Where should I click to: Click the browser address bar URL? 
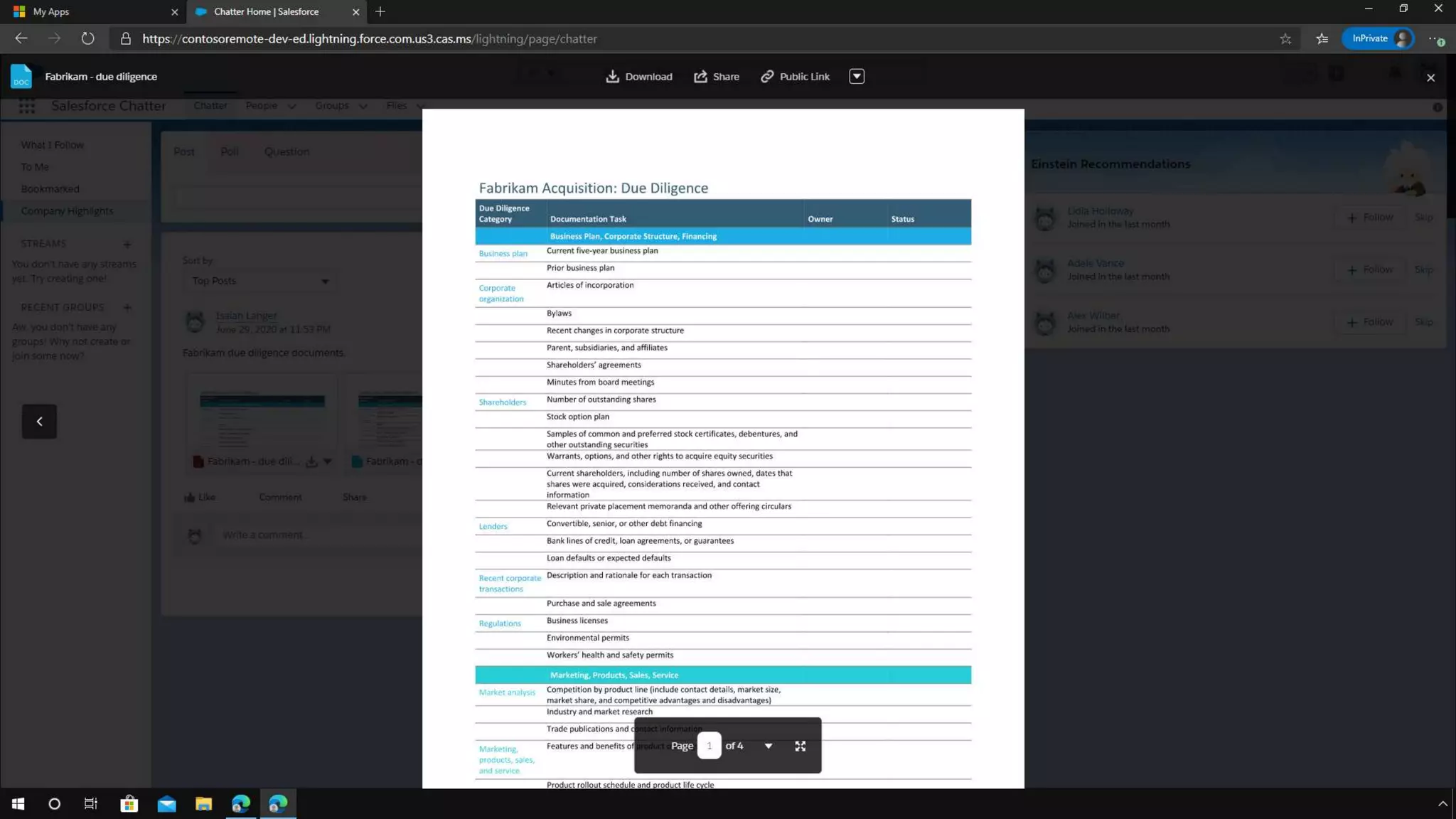coord(369,38)
